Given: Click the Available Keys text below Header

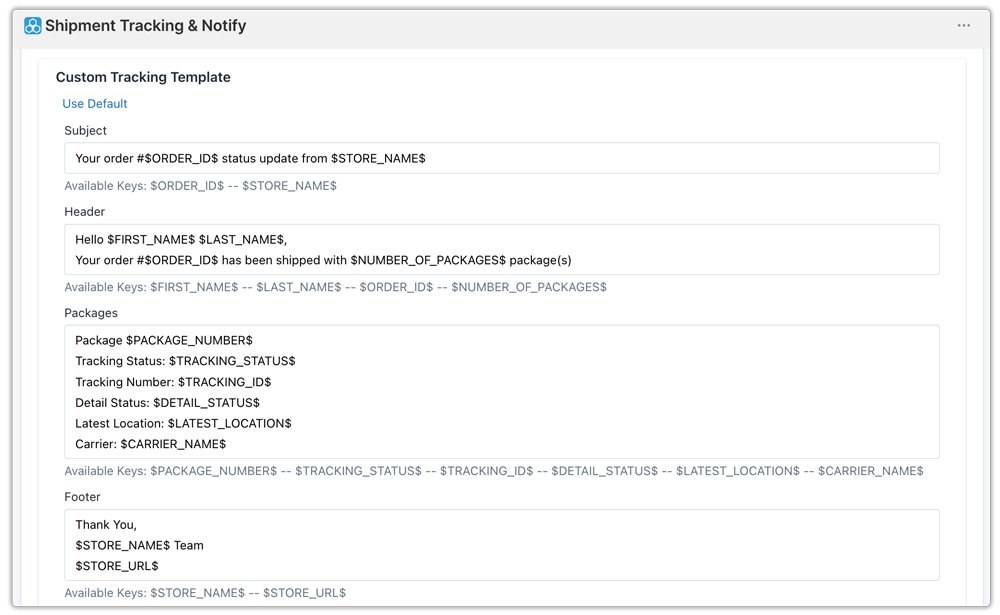Looking at the screenshot, I should tap(335, 287).
